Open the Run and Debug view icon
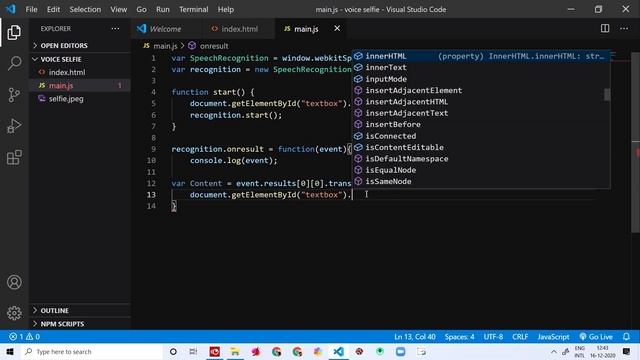 [x=14, y=126]
